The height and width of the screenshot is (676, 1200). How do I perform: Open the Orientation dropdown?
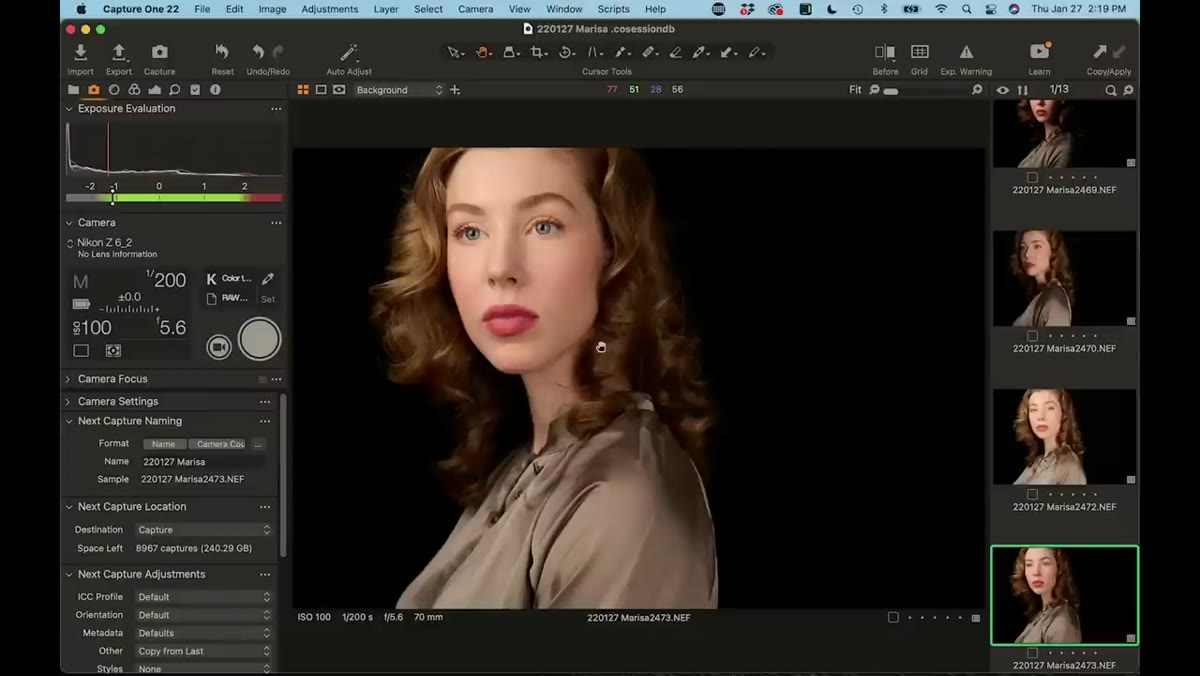click(x=204, y=615)
